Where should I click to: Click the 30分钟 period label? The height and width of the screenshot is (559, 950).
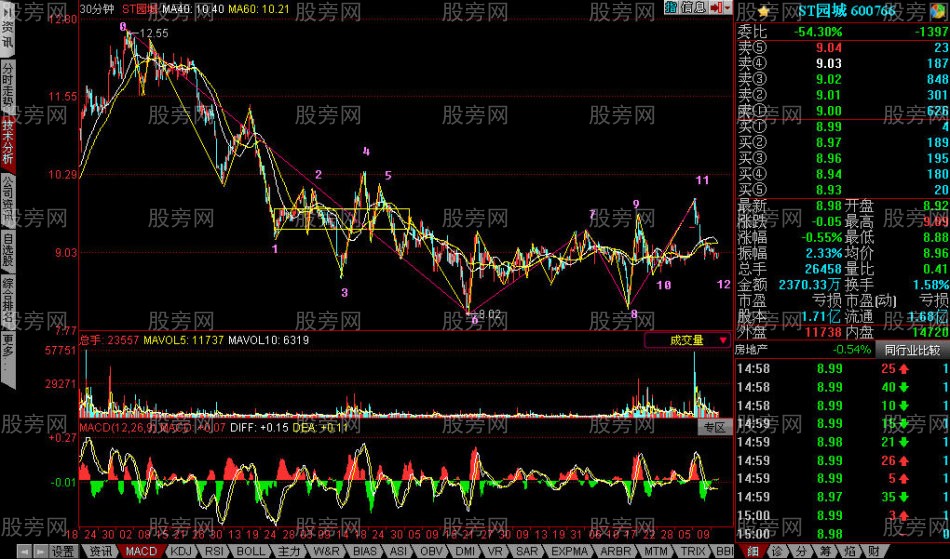point(97,9)
